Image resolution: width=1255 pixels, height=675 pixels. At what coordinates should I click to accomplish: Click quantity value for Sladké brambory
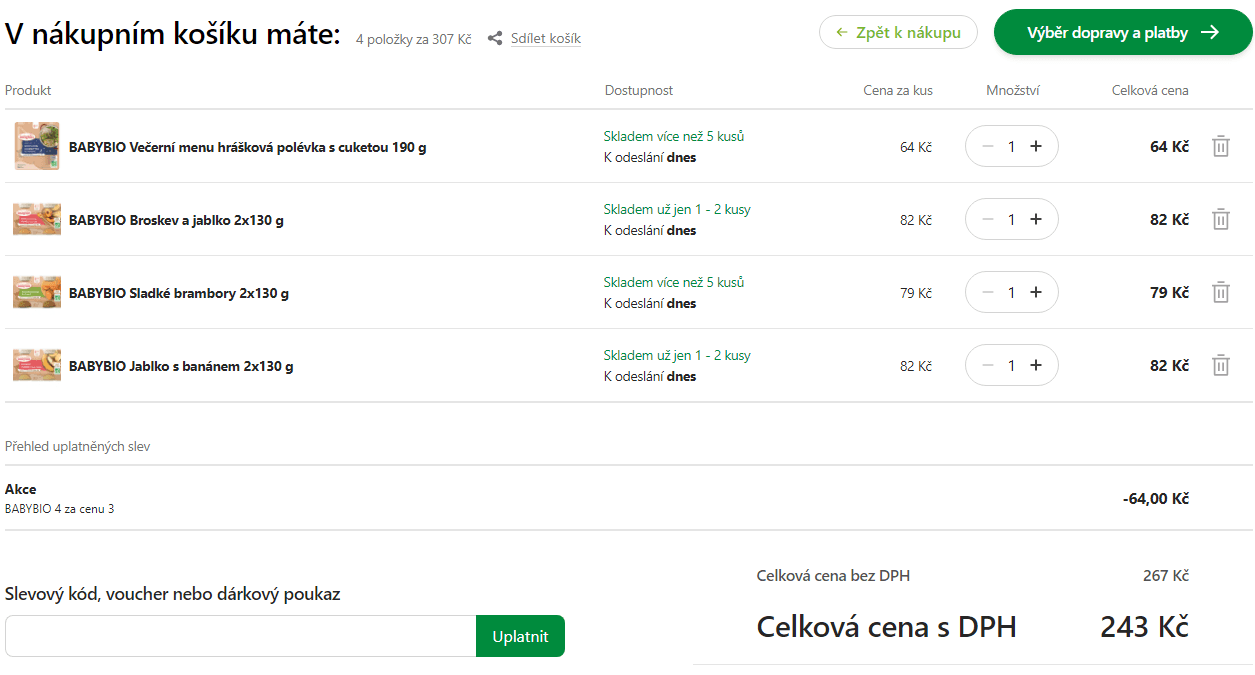[x=1011, y=292]
